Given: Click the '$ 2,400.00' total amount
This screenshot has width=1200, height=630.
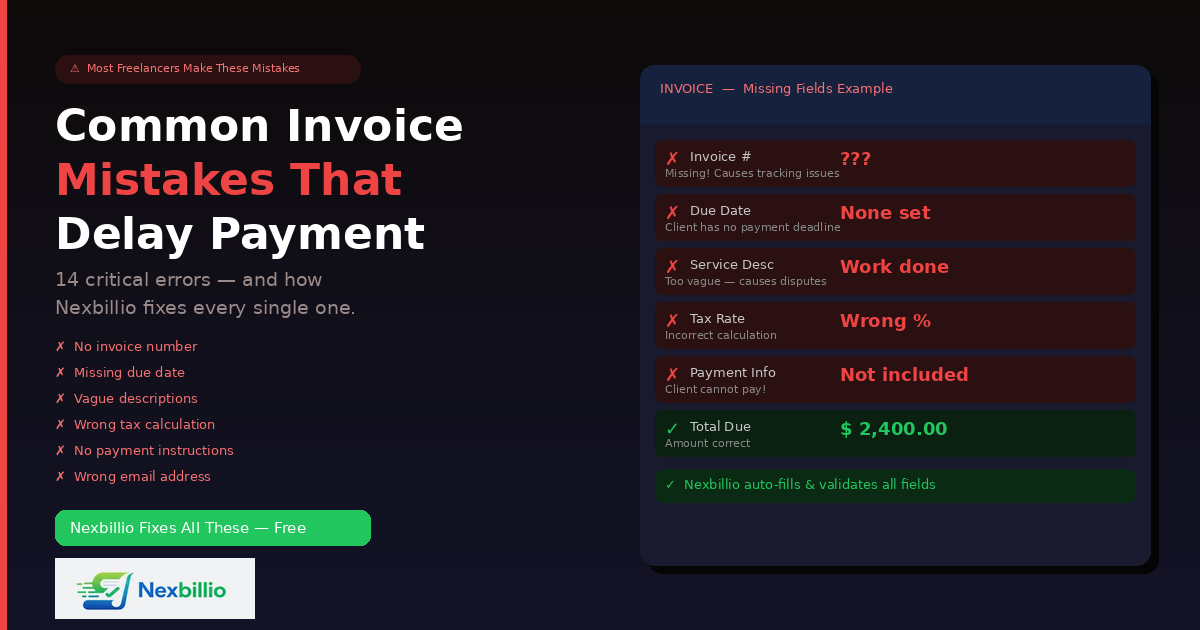Looking at the screenshot, I should point(893,429).
